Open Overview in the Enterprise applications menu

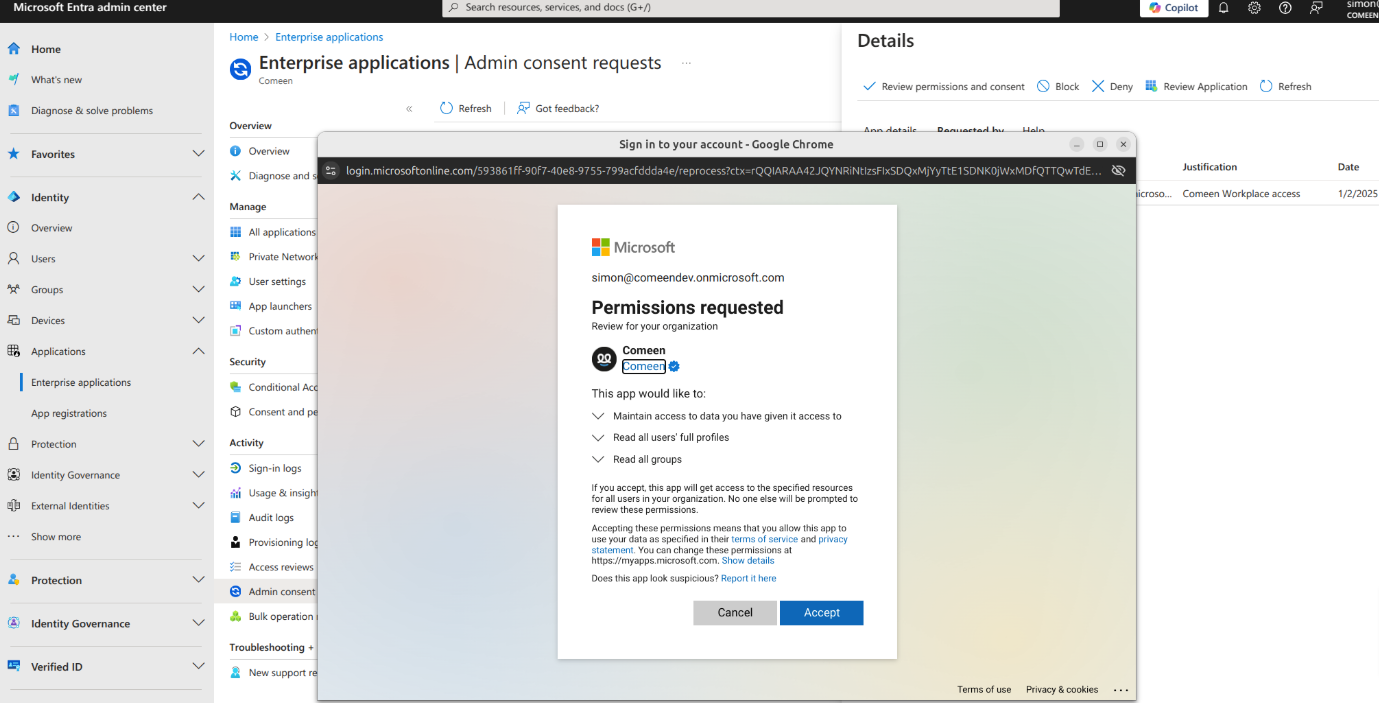tap(269, 151)
